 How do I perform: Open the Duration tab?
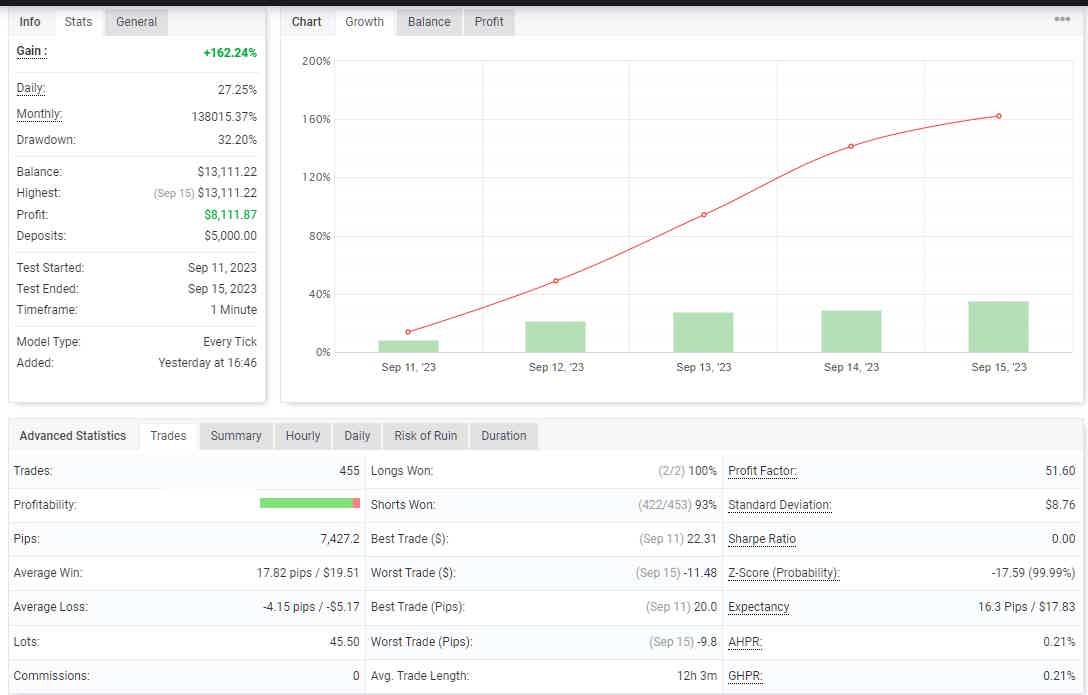click(x=504, y=436)
